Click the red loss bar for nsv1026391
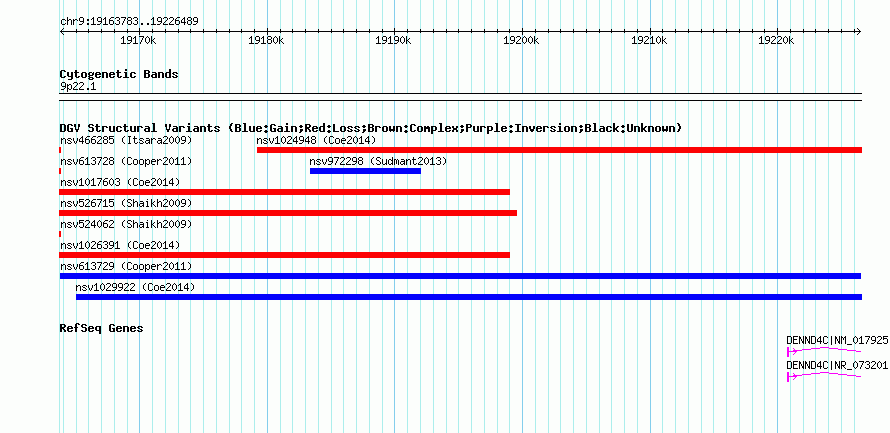 [284, 255]
